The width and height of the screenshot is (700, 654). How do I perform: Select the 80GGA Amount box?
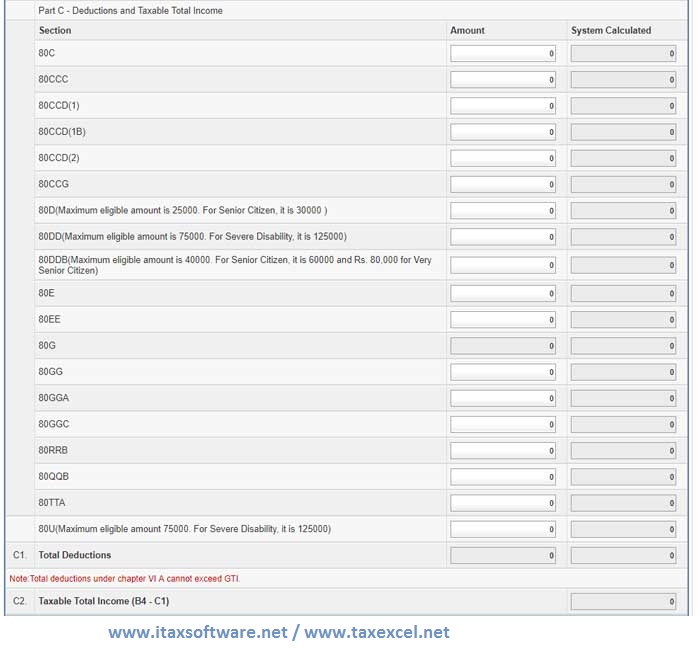point(503,398)
